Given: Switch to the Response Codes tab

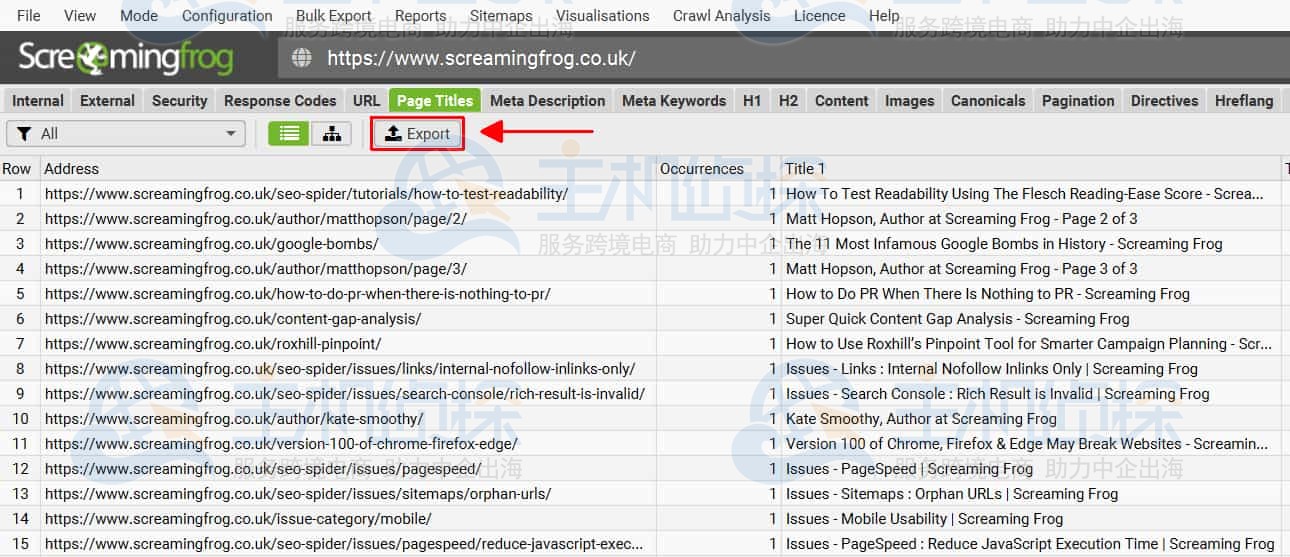Looking at the screenshot, I should (280, 101).
